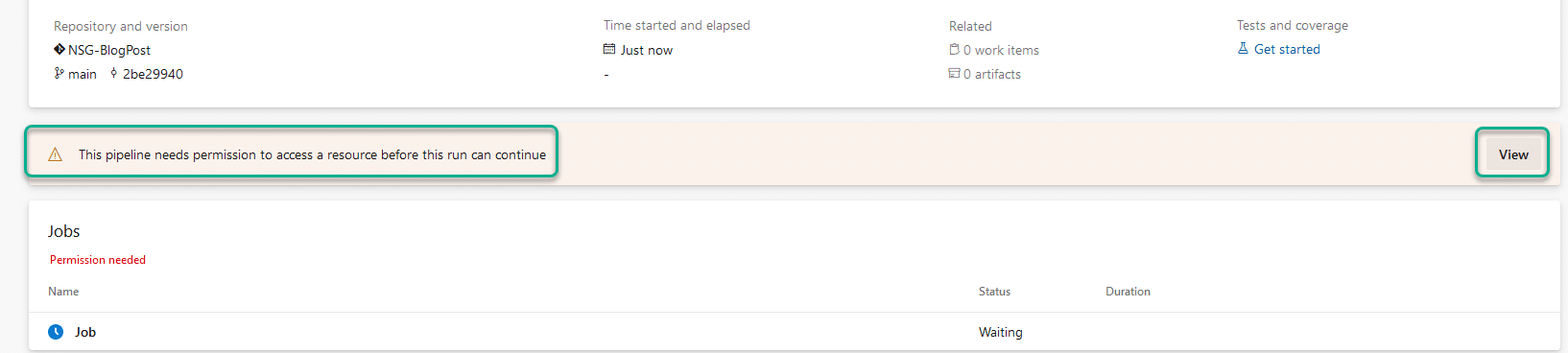Click the calendar icon beside Just now

pos(609,49)
